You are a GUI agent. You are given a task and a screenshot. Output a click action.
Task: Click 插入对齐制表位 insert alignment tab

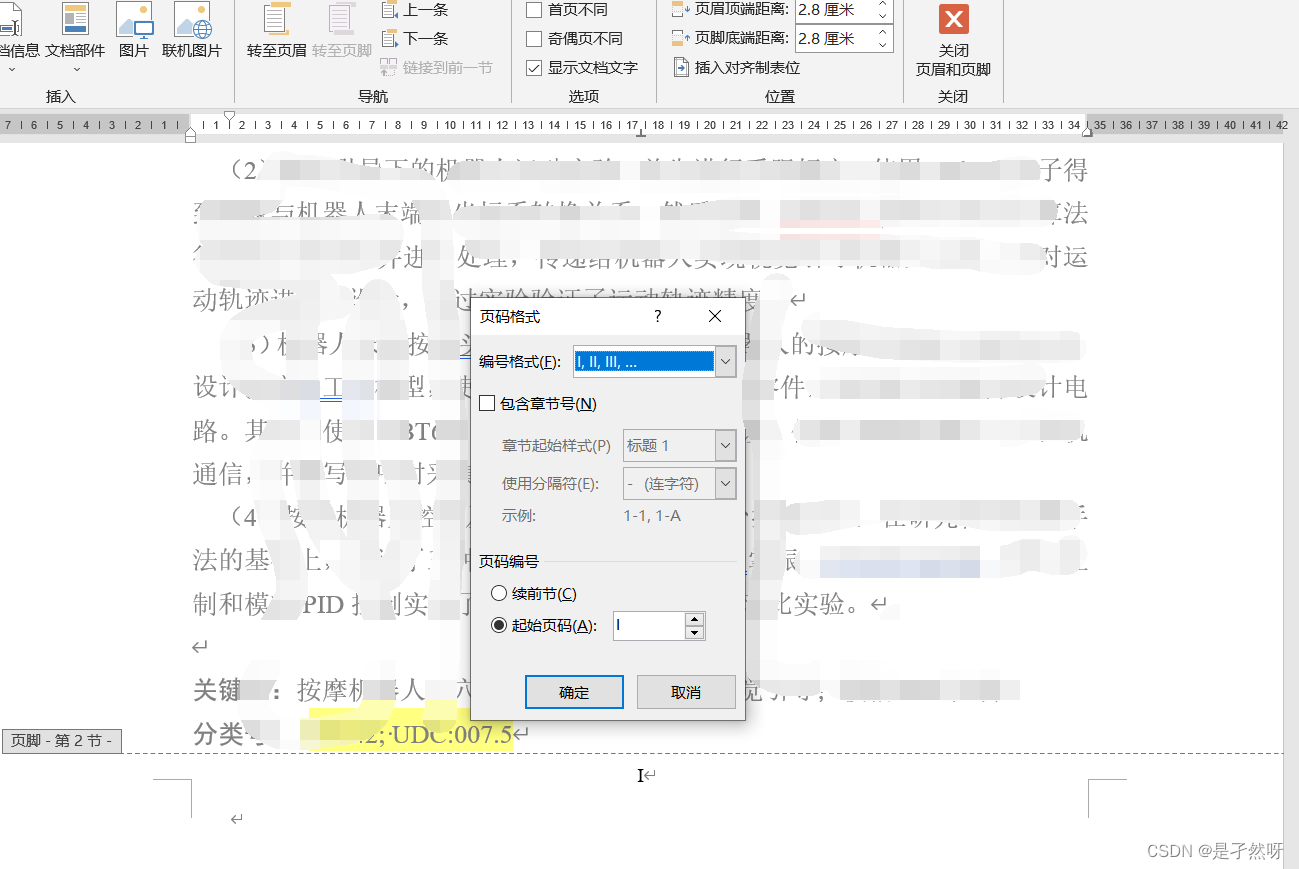point(737,68)
